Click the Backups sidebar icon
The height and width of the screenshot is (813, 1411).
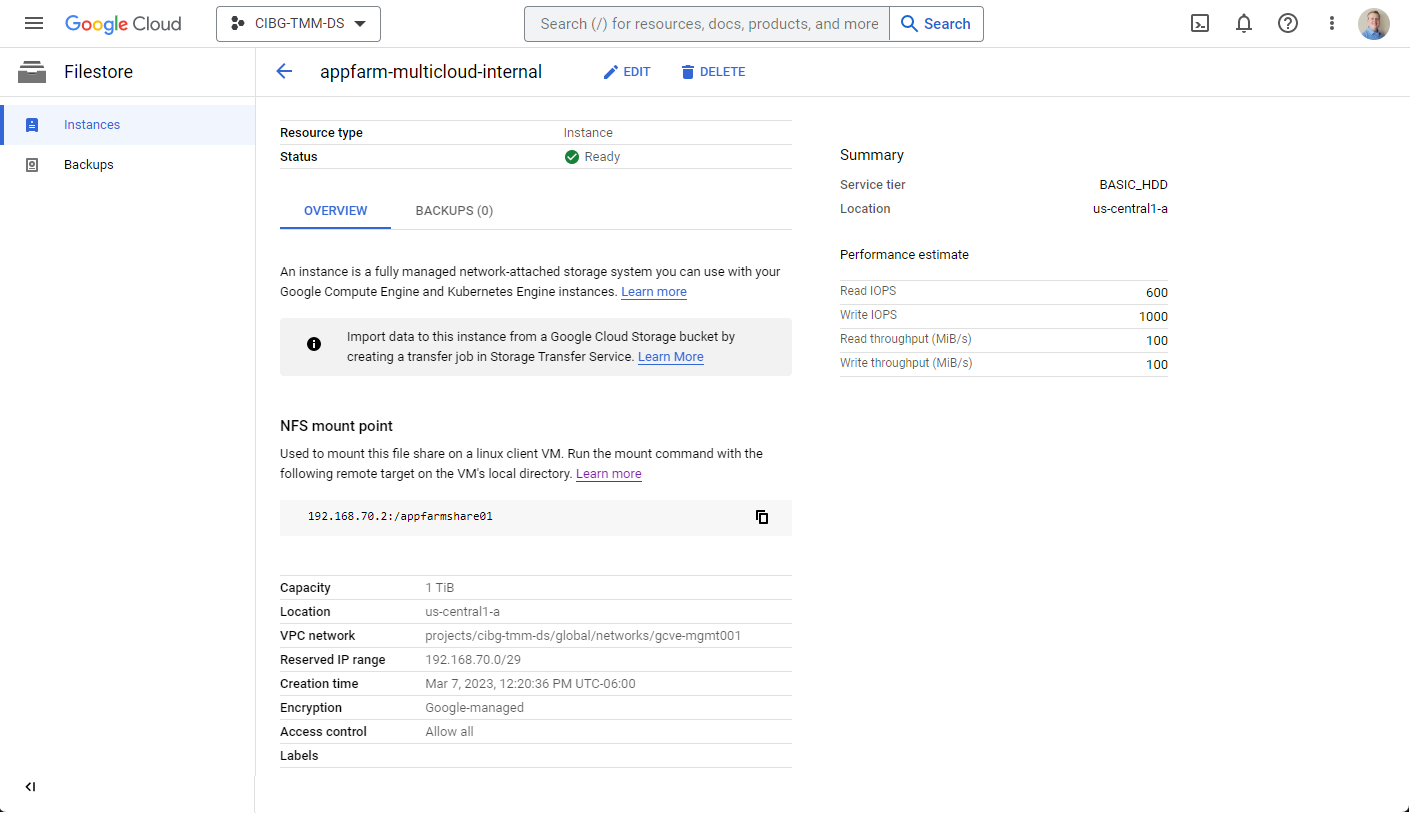coord(32,165)
